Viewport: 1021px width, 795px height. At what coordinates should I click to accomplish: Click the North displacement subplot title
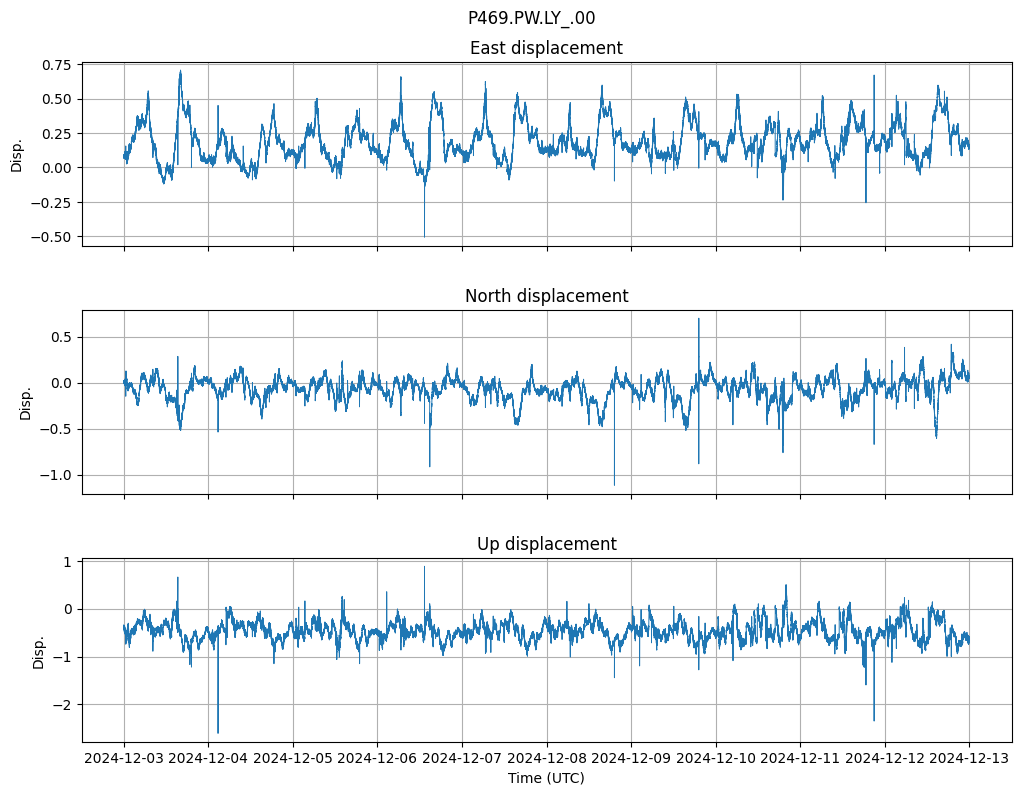click(x=546, y=296)
